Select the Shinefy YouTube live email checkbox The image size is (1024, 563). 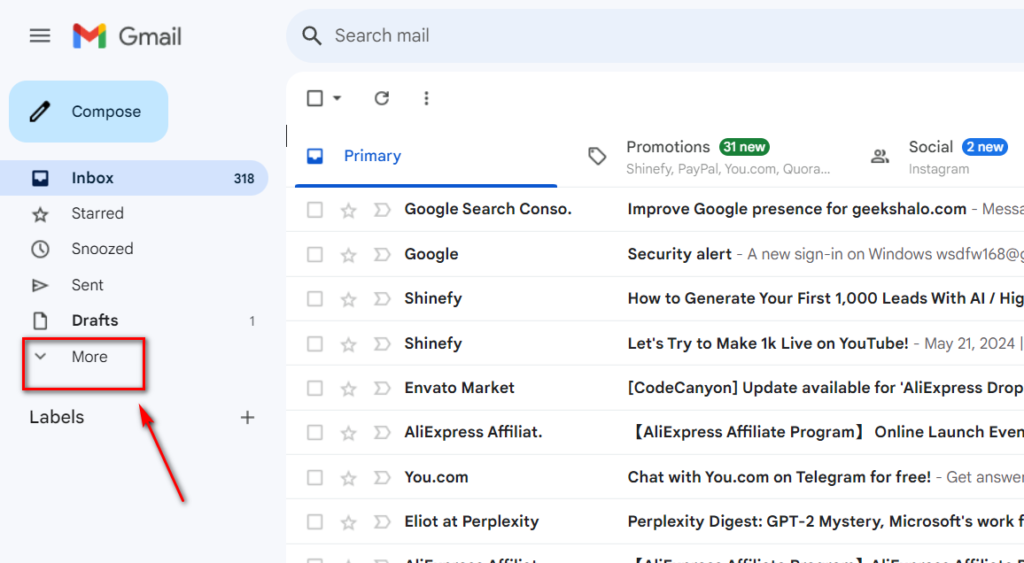[315, 344]
